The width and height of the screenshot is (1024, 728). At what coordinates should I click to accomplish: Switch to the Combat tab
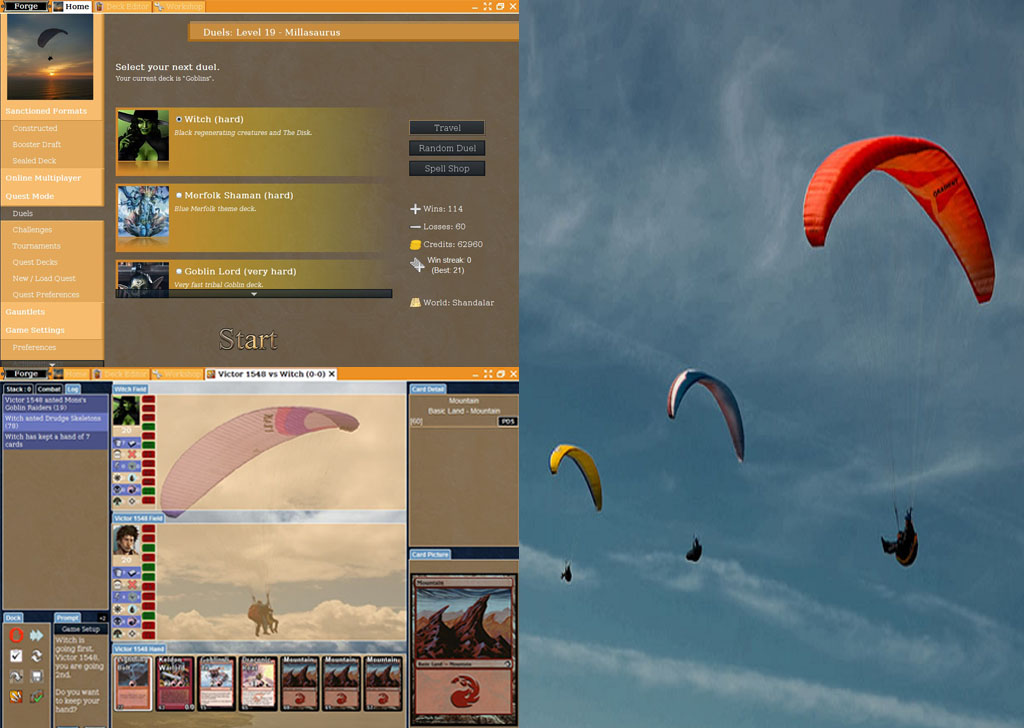pyautogui.click(x=49, y=389)
